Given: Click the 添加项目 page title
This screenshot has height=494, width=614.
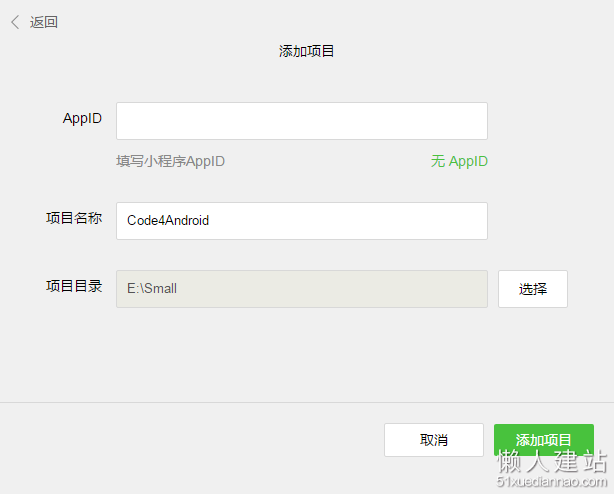Looking at the screenshot, I should pyautogui.click(x=306, y=51).
